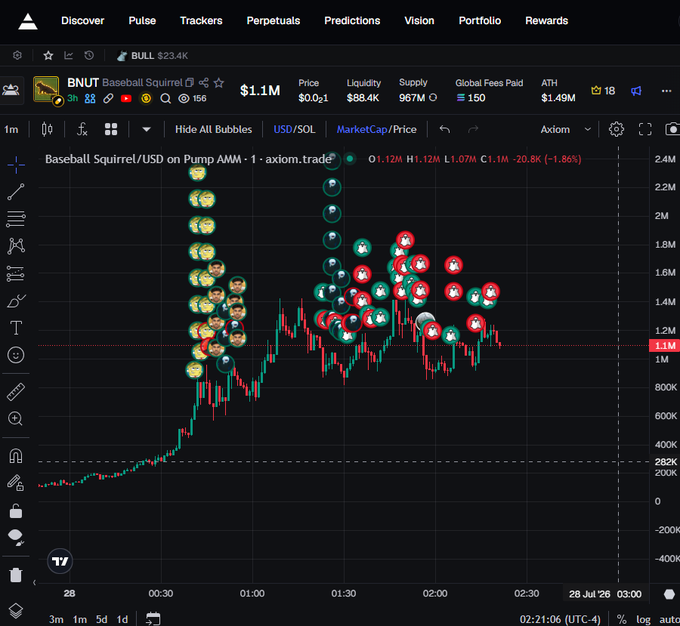The width and height of the screenshot is (680, 626).
Task: Open the Discover tab
Action: pos(82,21)
